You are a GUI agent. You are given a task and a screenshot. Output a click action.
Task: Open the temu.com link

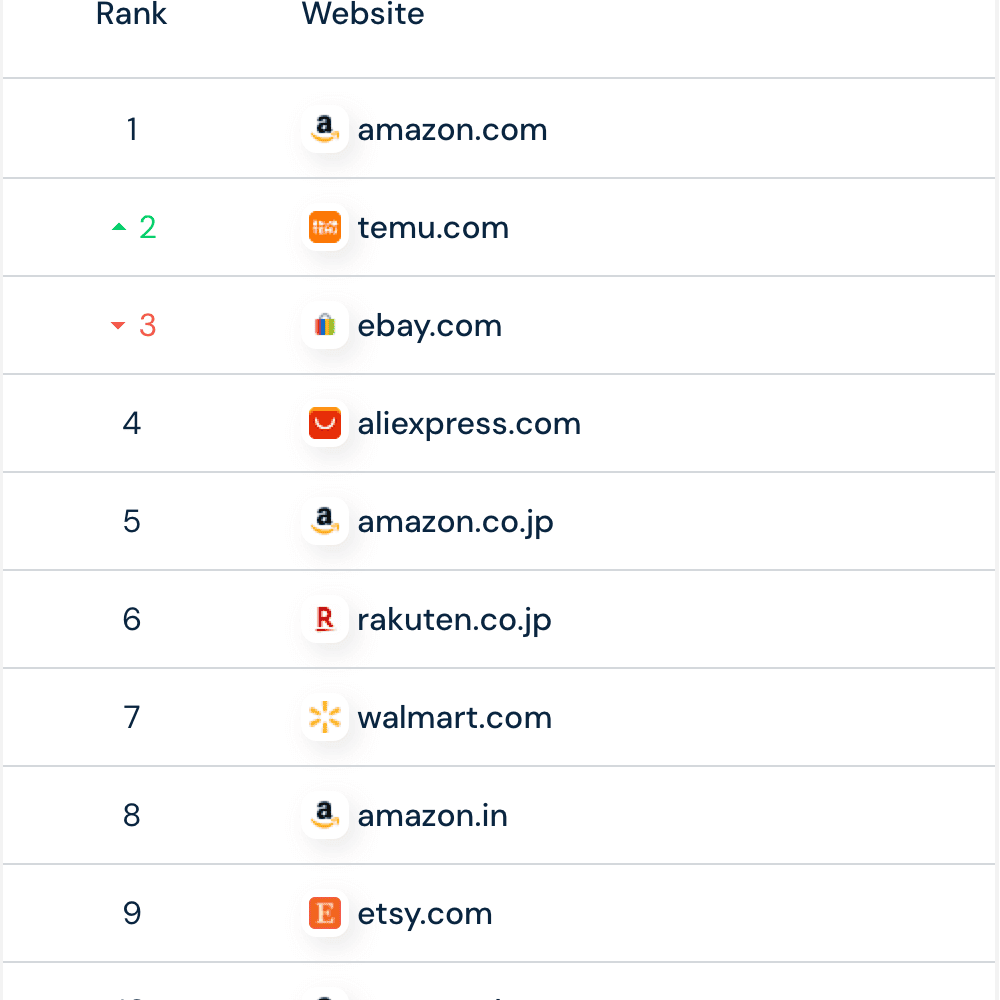point(433,228)
